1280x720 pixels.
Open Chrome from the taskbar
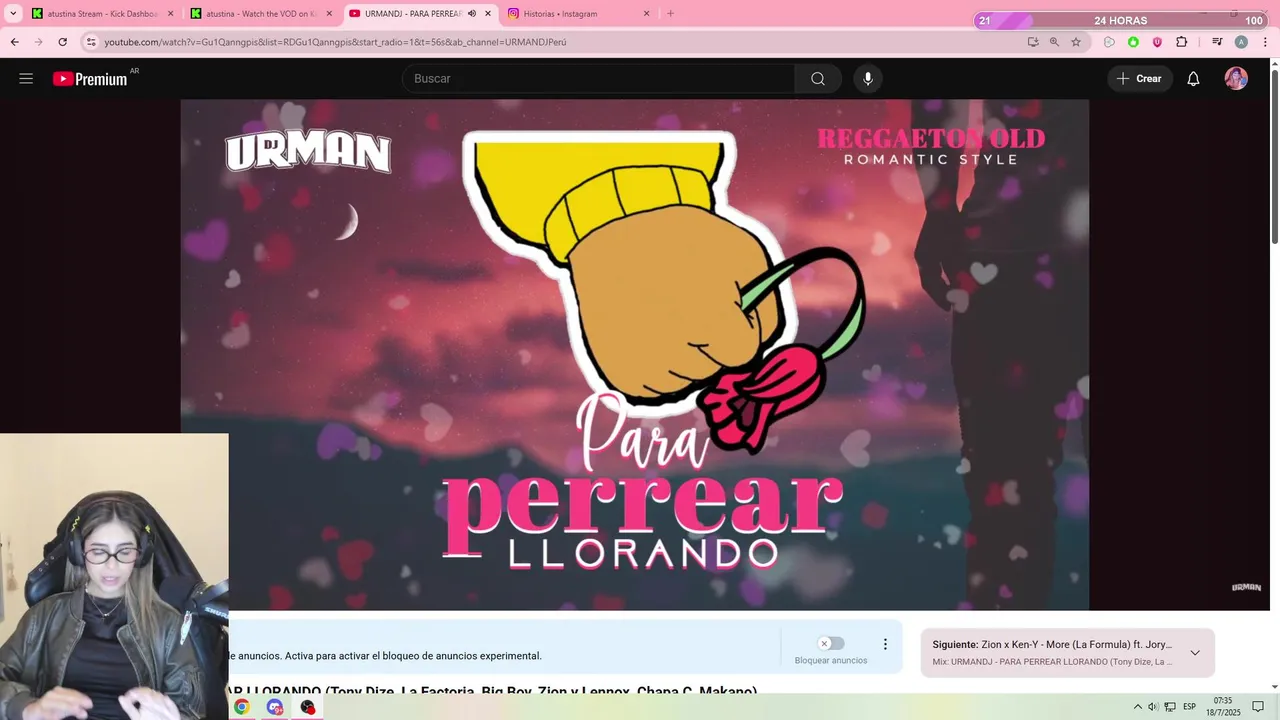coord(241,707)
